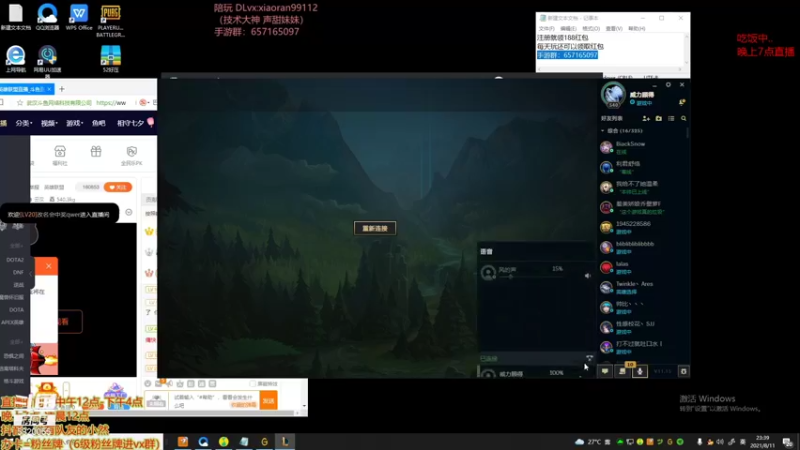800x450 pixels.
Task: Open the Format menu in Notepad
Action: [x=591, y=29]
